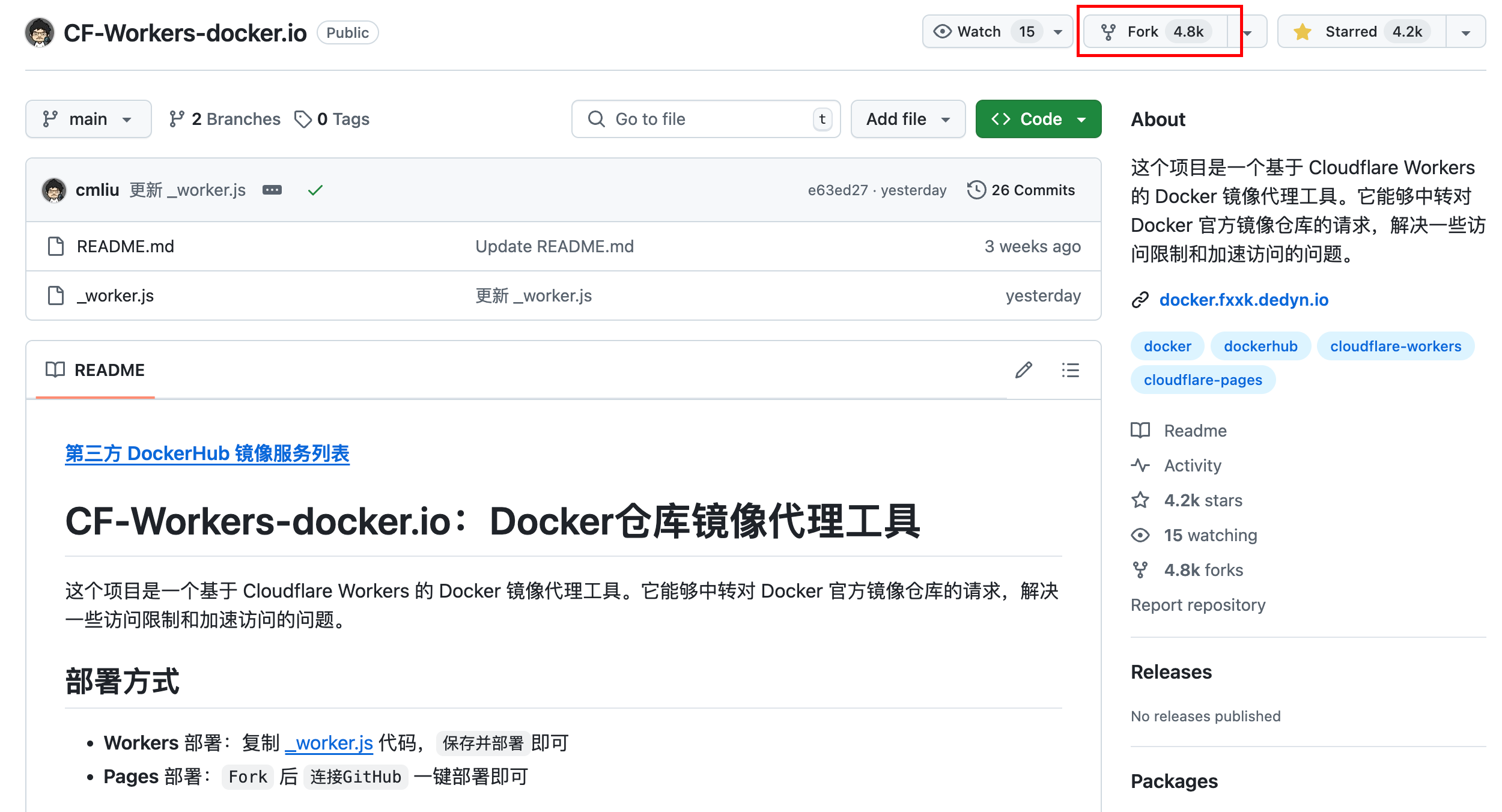Image resolution: width=1502 pixels, height=812 pixels.
Task: Click the repository owner avatar beside the title
Action: click(40, 32)
